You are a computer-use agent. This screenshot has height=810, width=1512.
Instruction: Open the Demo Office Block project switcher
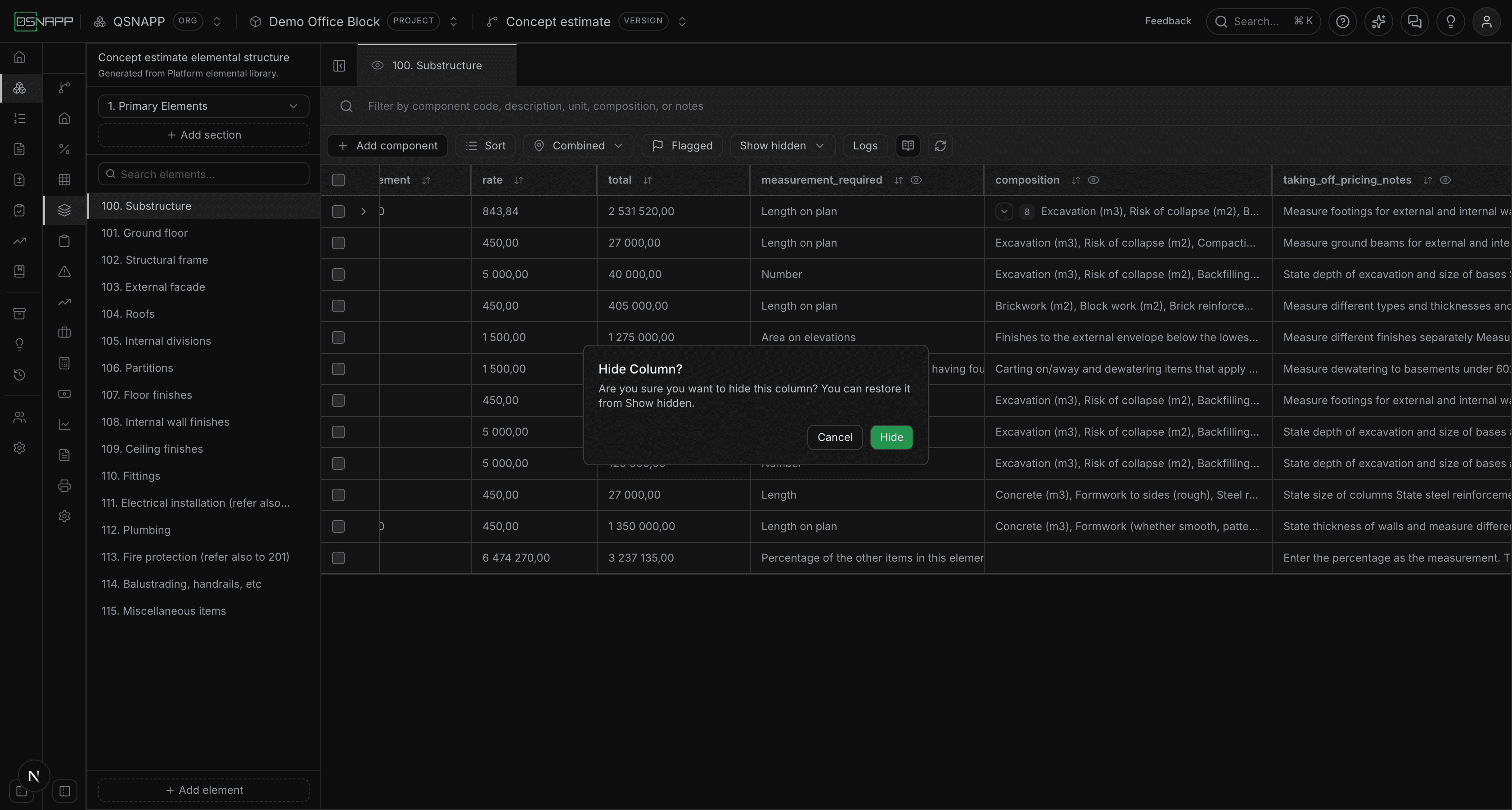pyautogui.click(x=453, y=22)
